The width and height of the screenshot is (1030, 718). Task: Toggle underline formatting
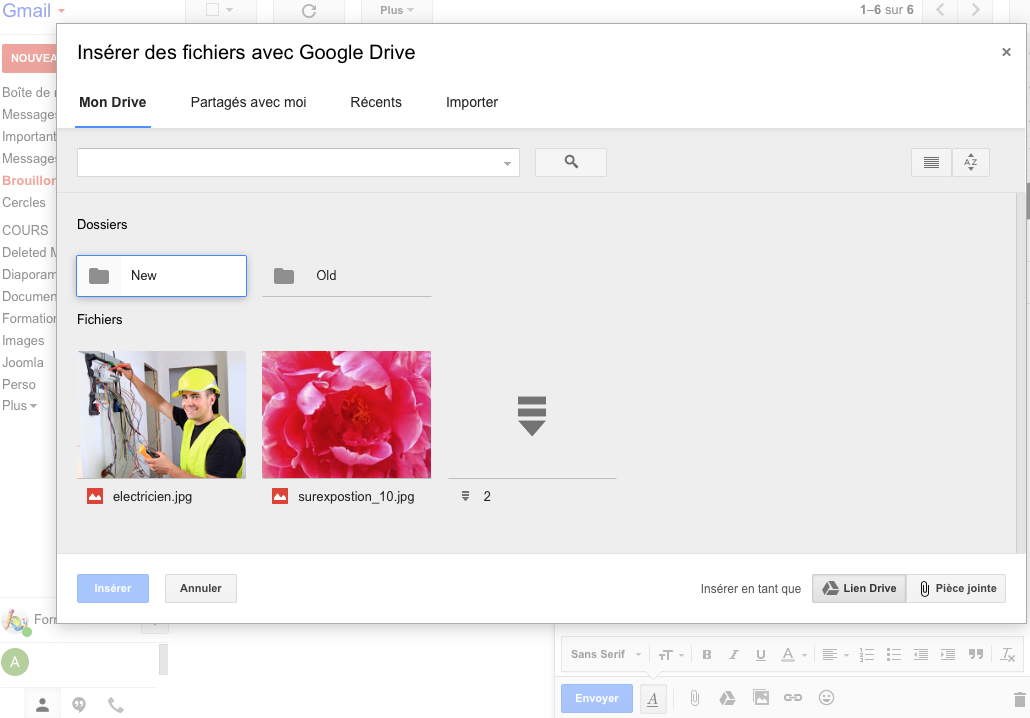tap(761, 655)
